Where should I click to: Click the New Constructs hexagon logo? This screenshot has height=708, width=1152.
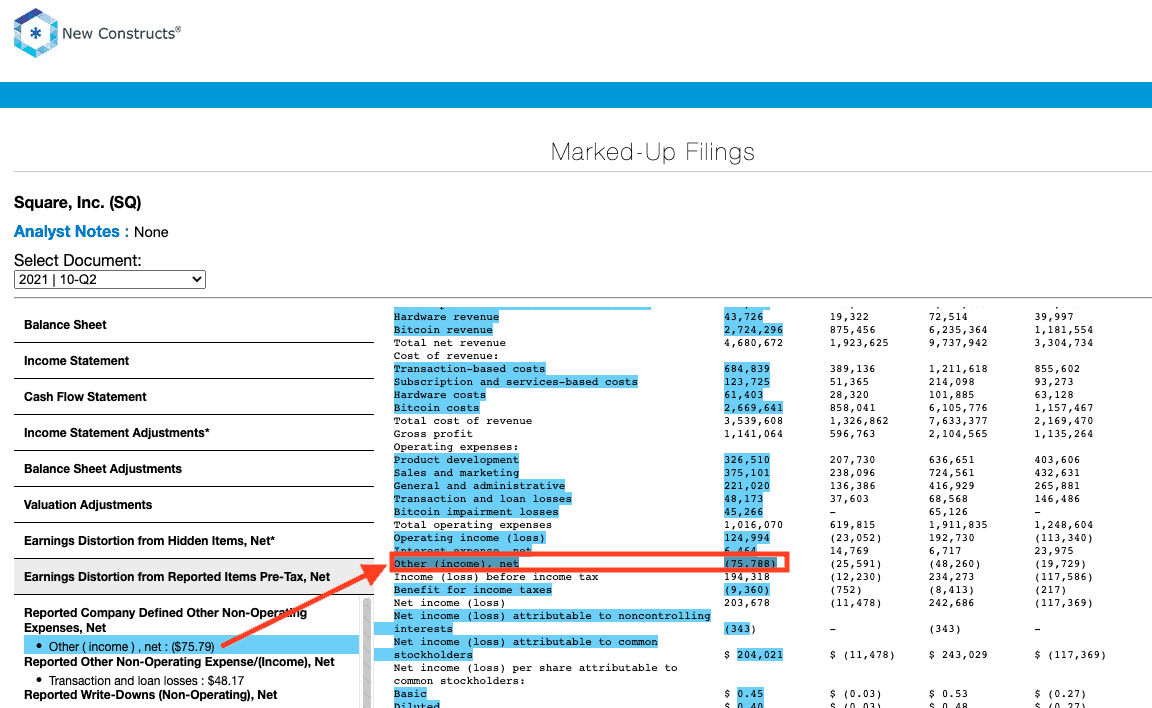pyautogui.click(x=35, y=33)
